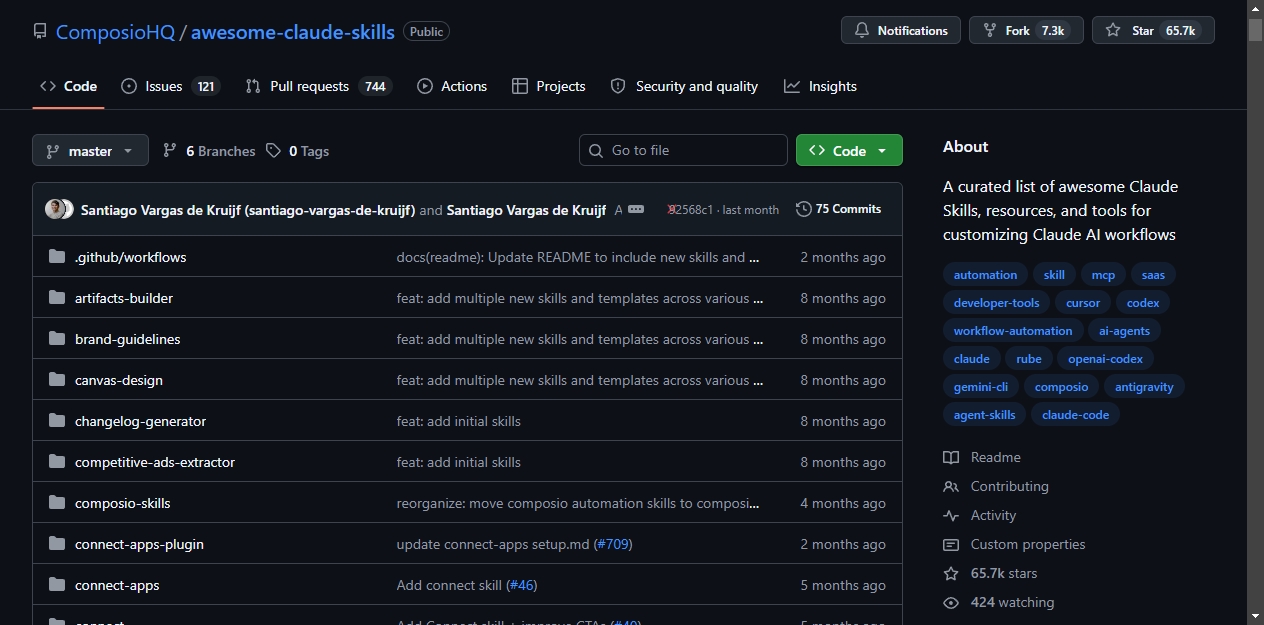Open the connect-apps folder
The width and height of the screenshot is (1264, 625).
point(117,585)
